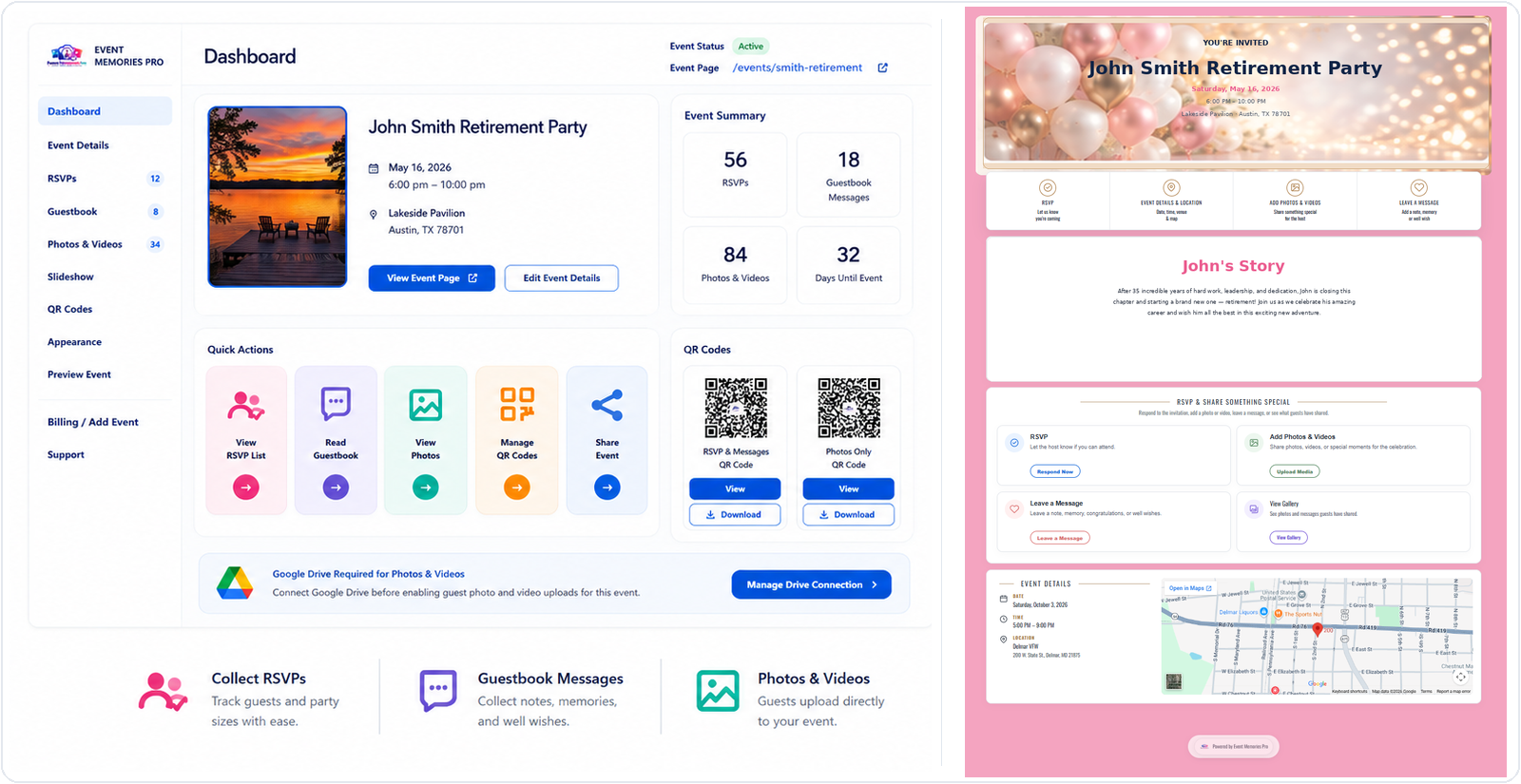Click the Google Drive logo icon

(x=235, y=583)
